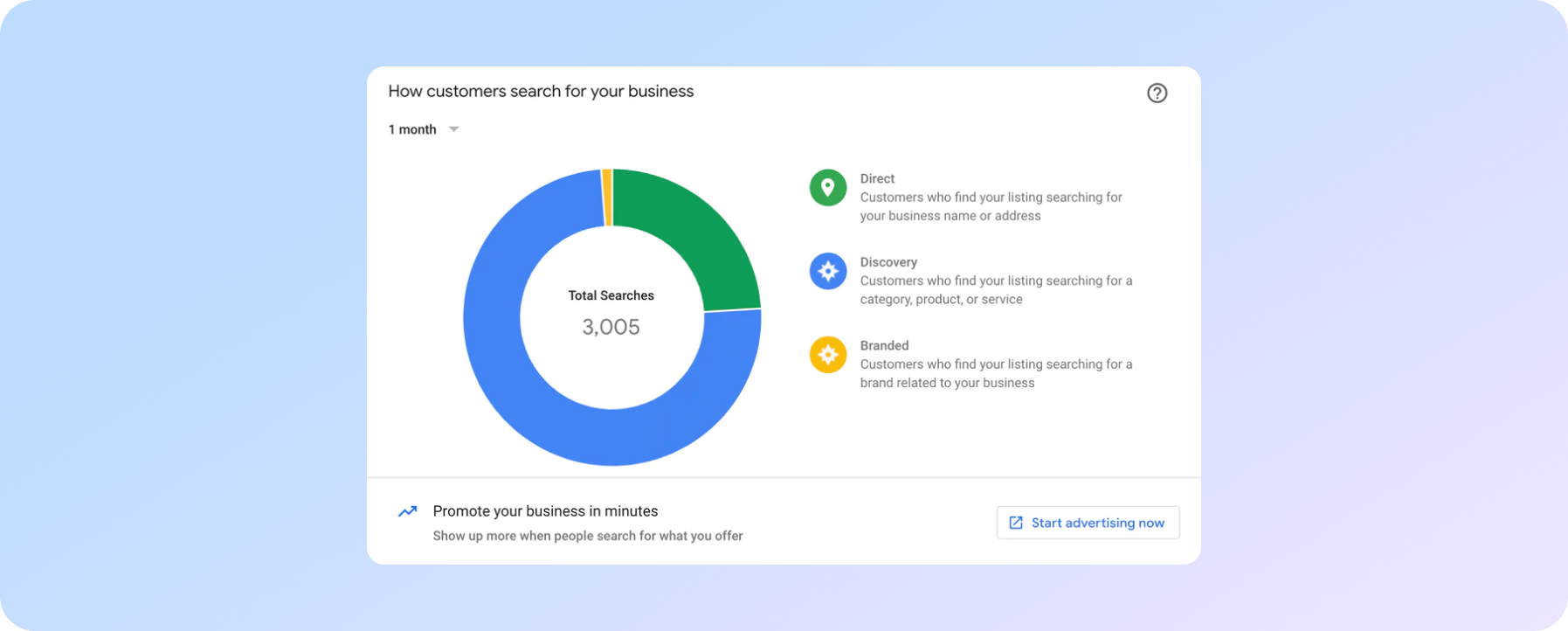The image size is (1568, 631).
Task: Click the yellow Branded star icon
Action: point(827,355)
